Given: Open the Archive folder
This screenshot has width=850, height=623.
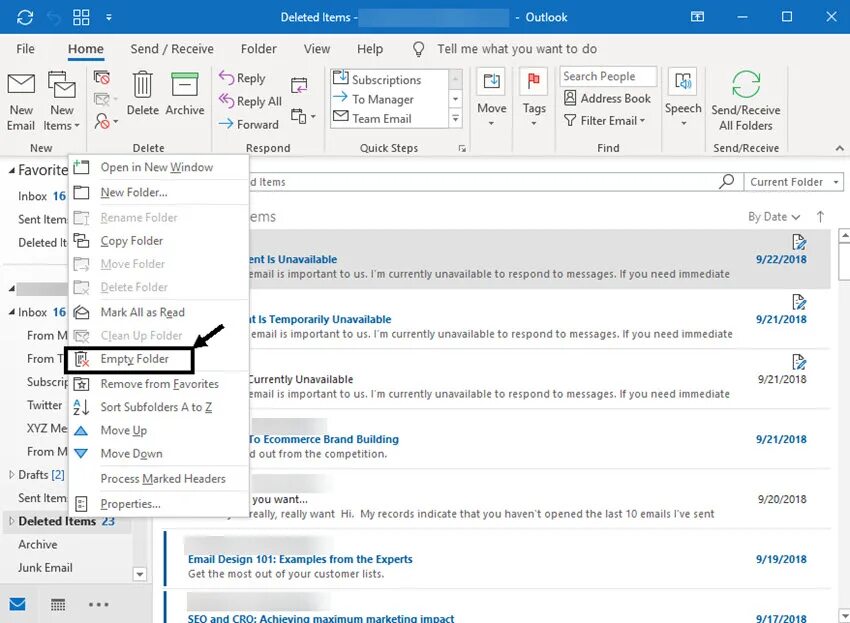Looking at the screenshot, I should click(37, 544).
